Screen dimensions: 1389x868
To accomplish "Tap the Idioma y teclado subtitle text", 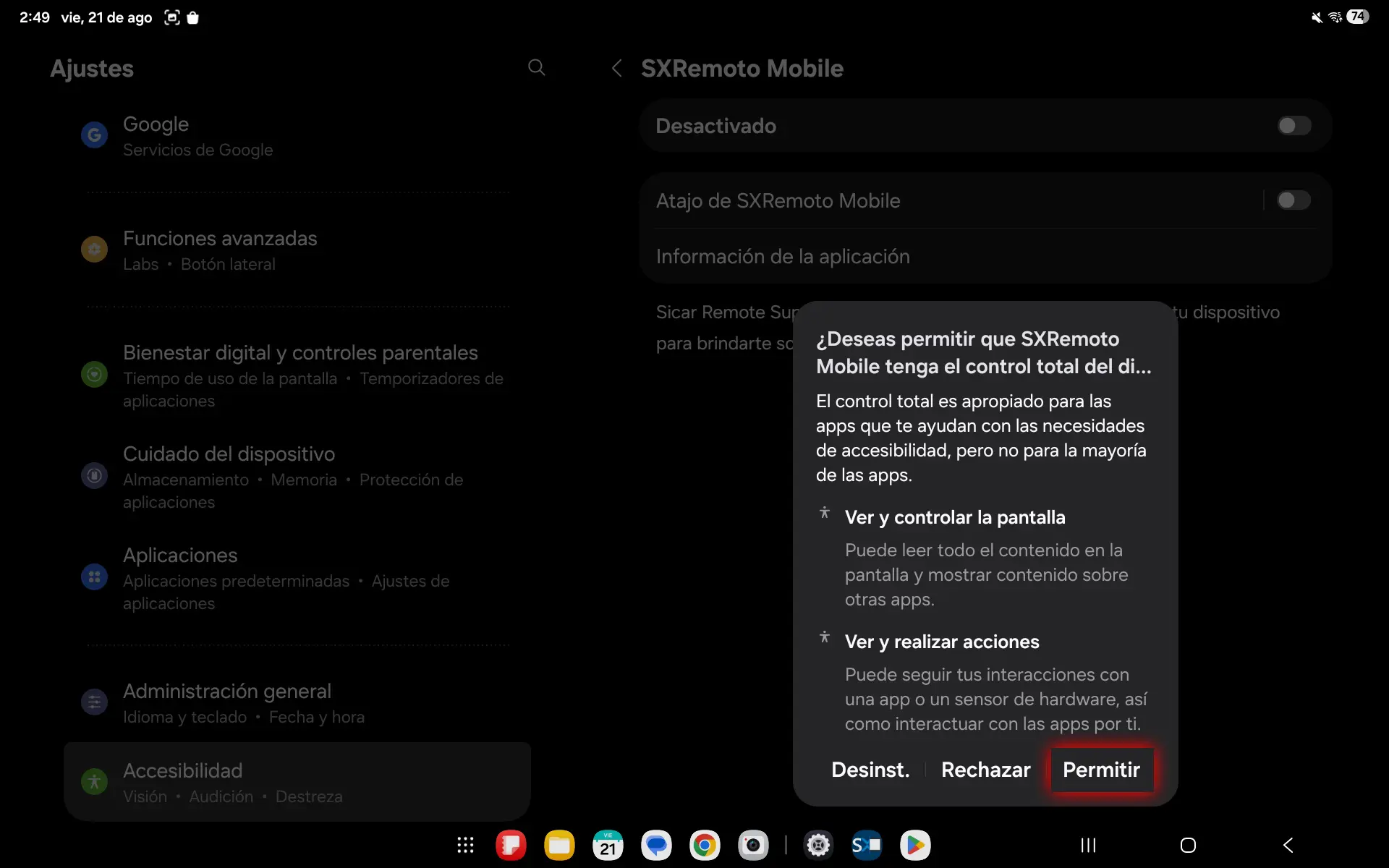I will point(184,717).
